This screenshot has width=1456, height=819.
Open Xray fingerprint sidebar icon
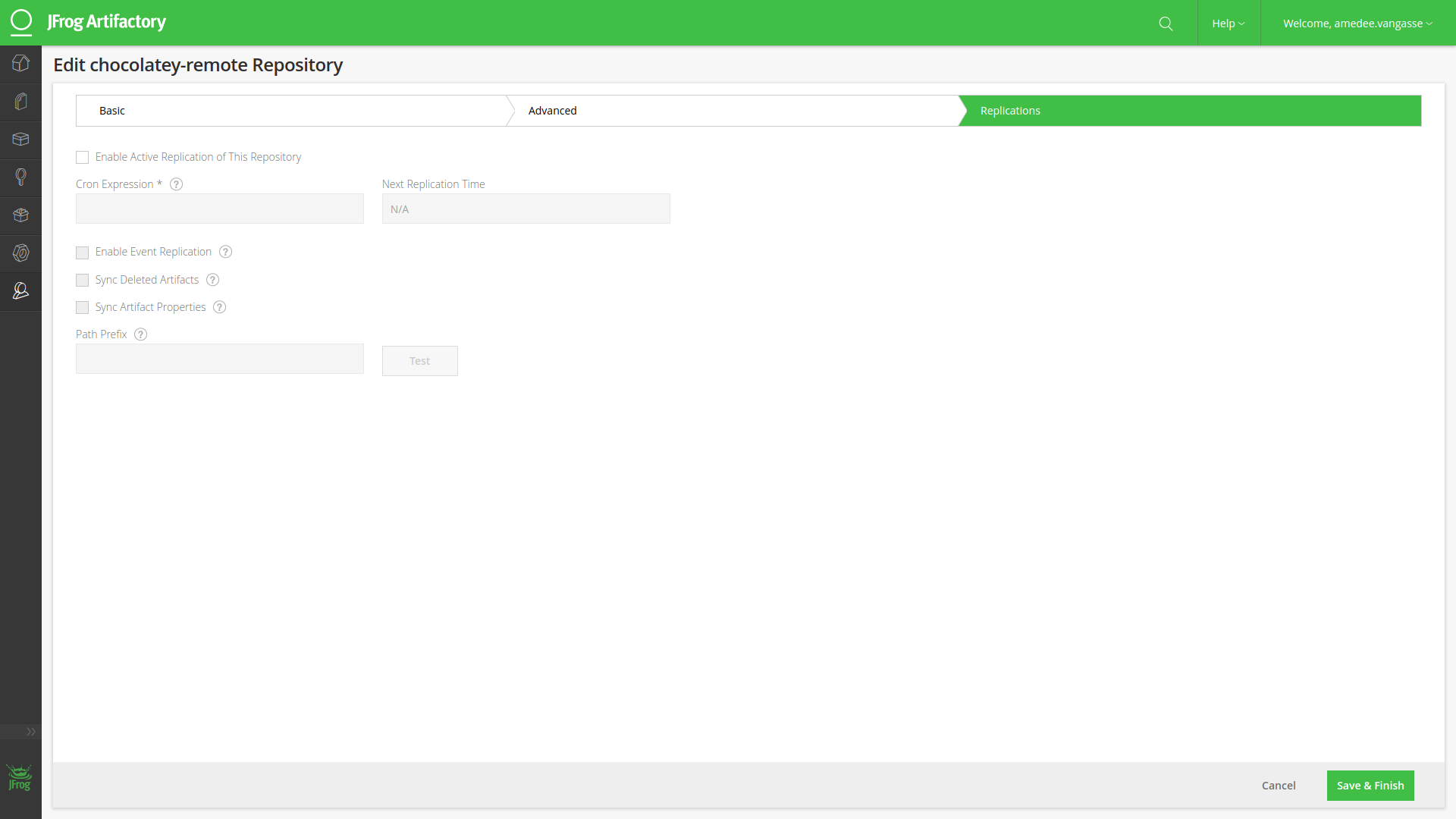[x=20, y=253]
